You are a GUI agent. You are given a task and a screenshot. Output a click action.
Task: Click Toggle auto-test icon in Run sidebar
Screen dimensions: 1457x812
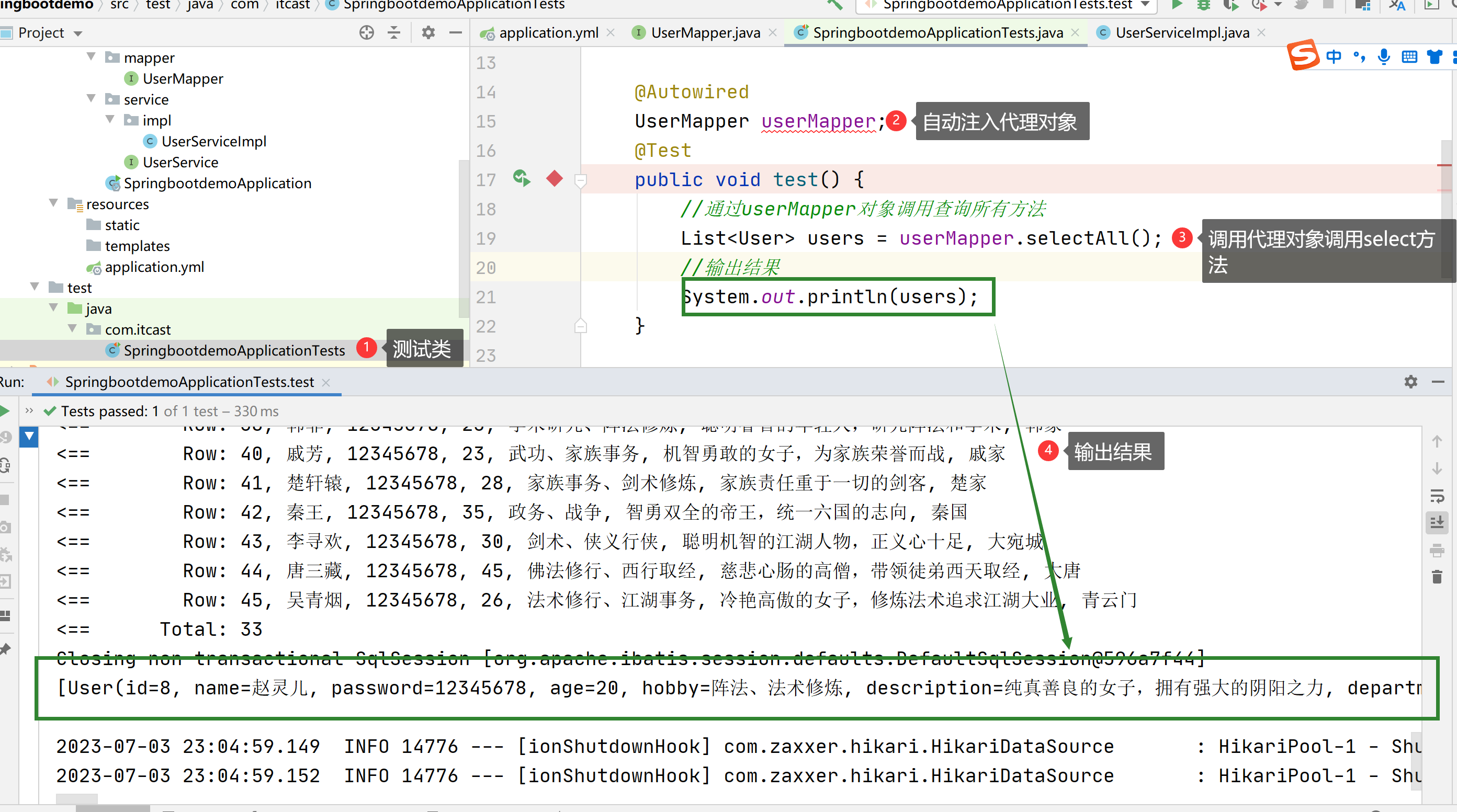5,466
